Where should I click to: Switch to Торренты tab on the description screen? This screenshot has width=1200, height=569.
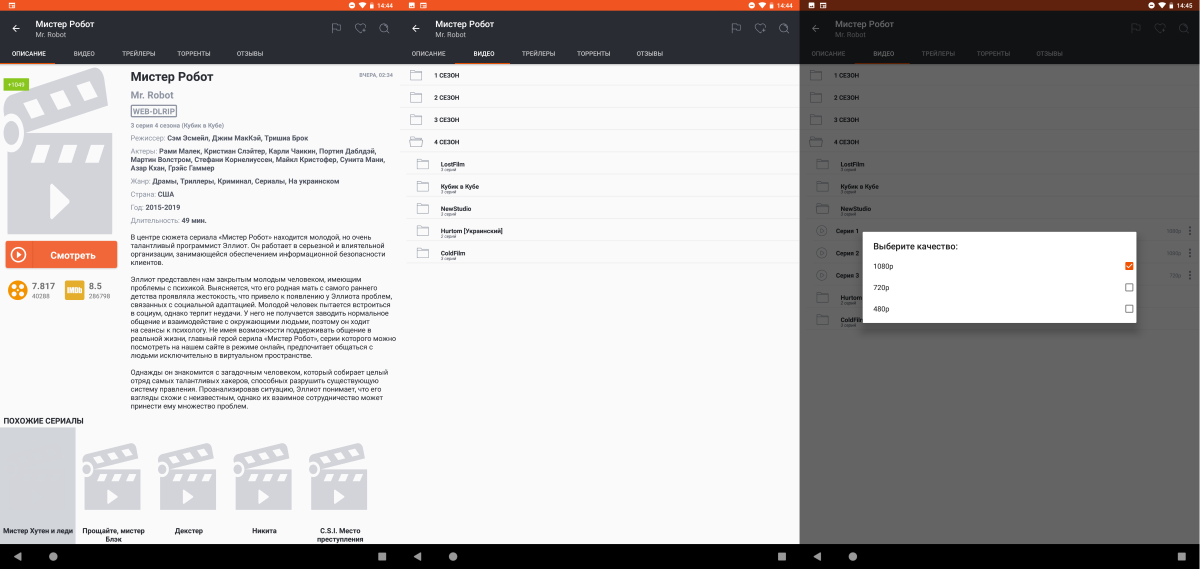193,53
